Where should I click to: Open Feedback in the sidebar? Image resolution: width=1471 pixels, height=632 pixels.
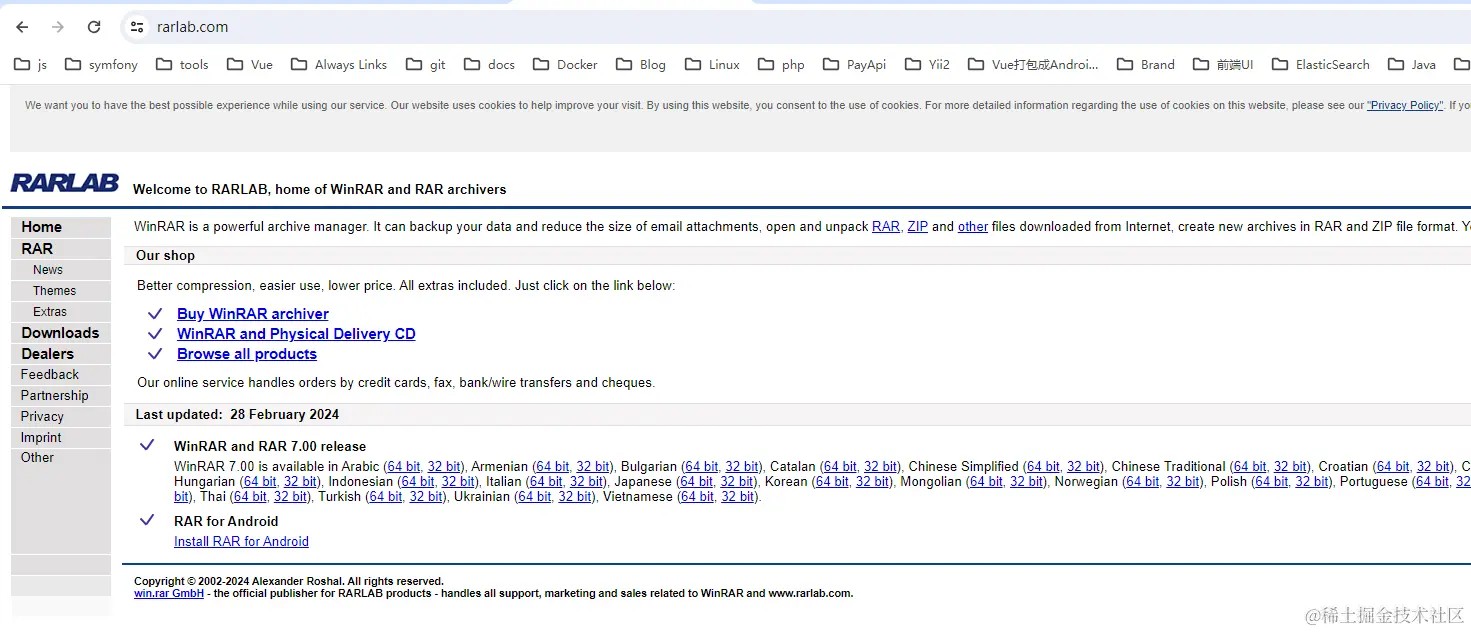[50, 374]
